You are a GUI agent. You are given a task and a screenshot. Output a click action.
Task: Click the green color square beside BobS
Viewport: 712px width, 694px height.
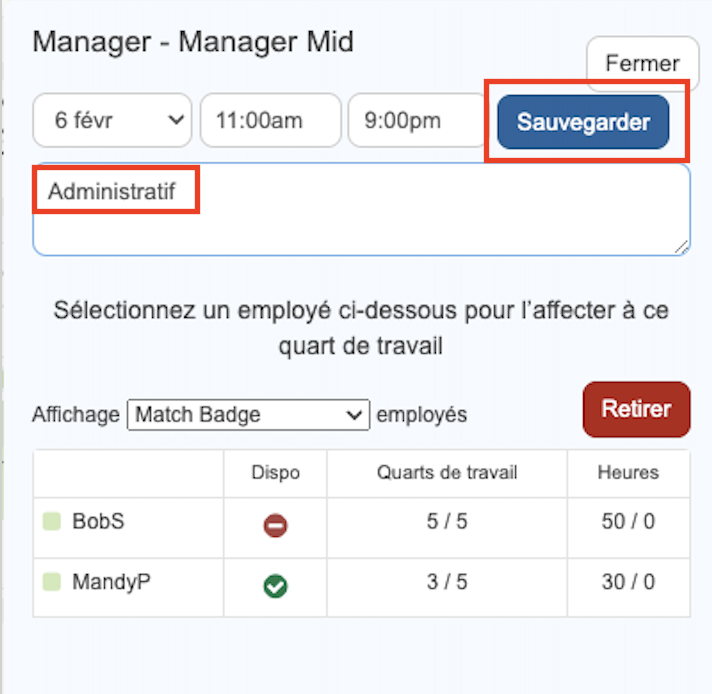(51, 522)
